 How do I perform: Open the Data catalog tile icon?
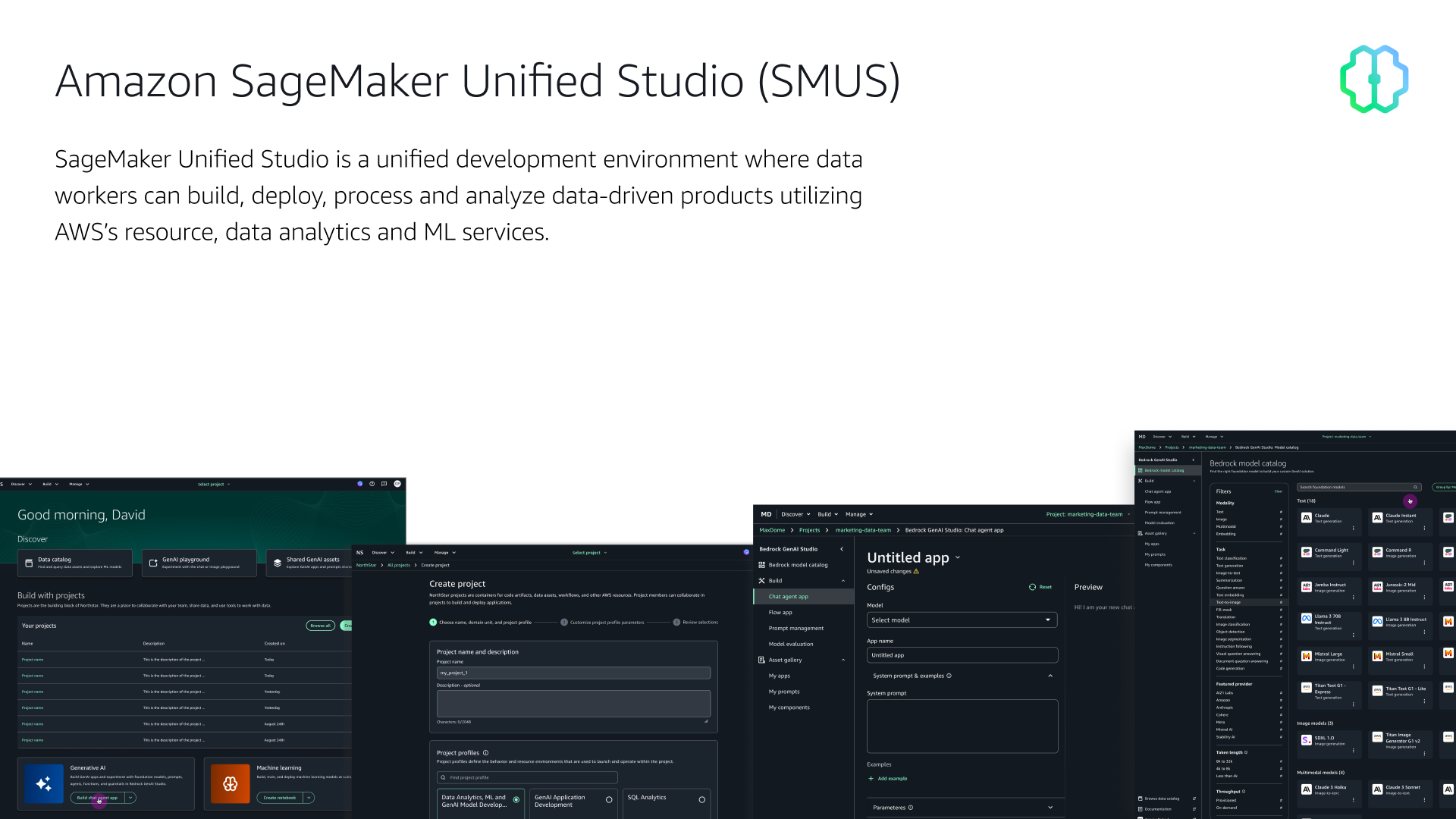click(x=28, y=563)
